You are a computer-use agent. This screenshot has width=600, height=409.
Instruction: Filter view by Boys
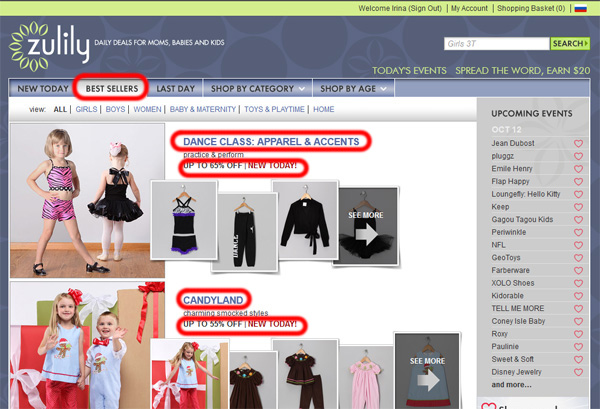[x=115, y=109]
